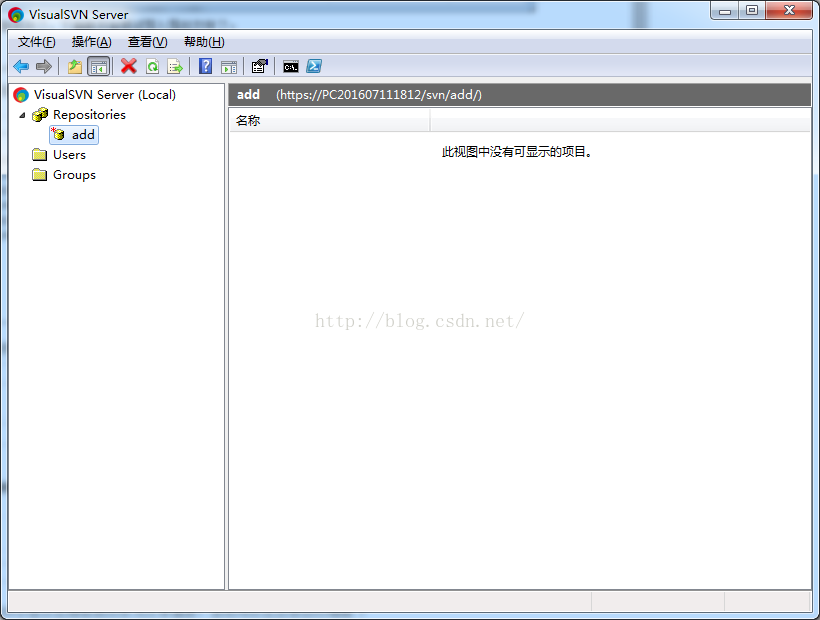Click the VisualSVN Server (Local) root icon
820x620 pixels.
[x=21, y=95]
